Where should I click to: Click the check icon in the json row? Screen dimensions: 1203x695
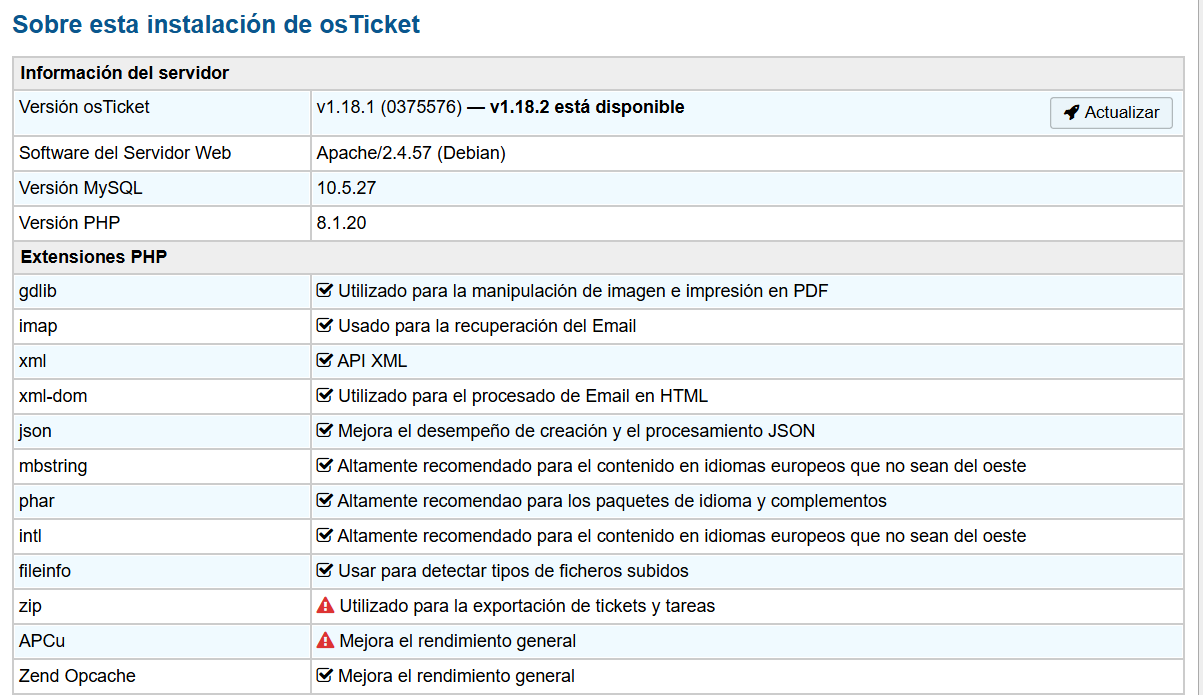[324, 431]
